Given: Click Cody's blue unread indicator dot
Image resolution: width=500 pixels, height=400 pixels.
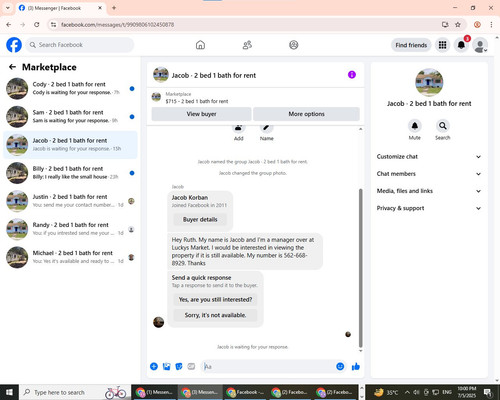Looking at the screenshot, I should click(x=132, y=88).
